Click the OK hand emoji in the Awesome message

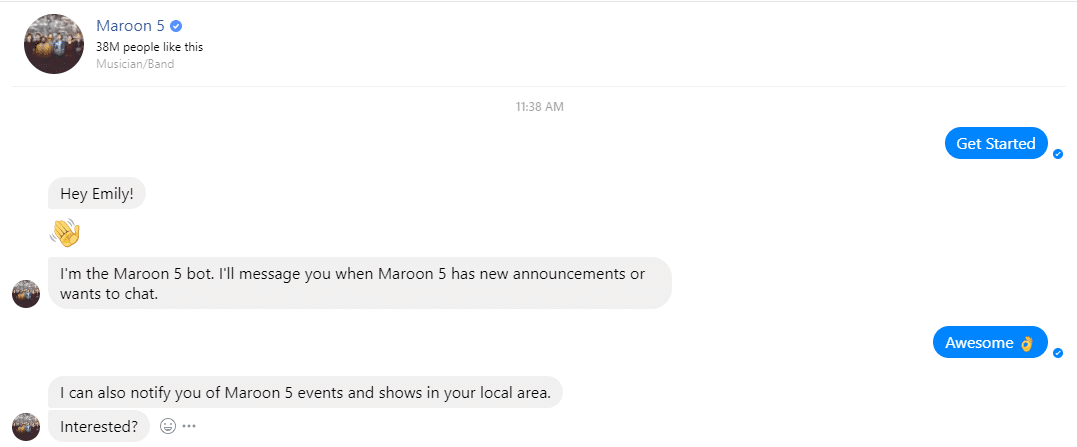(x=1026, y=343)
